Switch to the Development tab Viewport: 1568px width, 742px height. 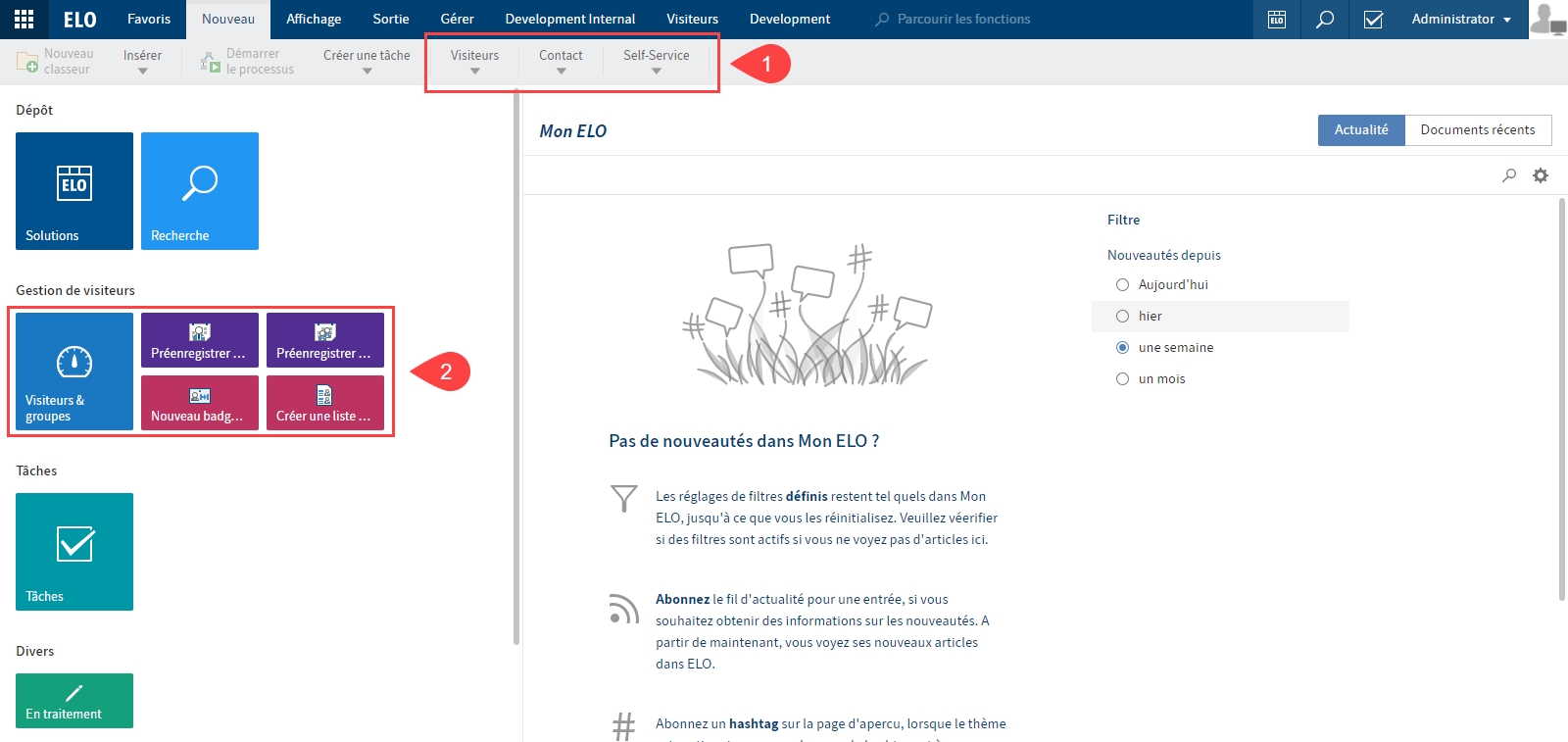coord(790,20)
